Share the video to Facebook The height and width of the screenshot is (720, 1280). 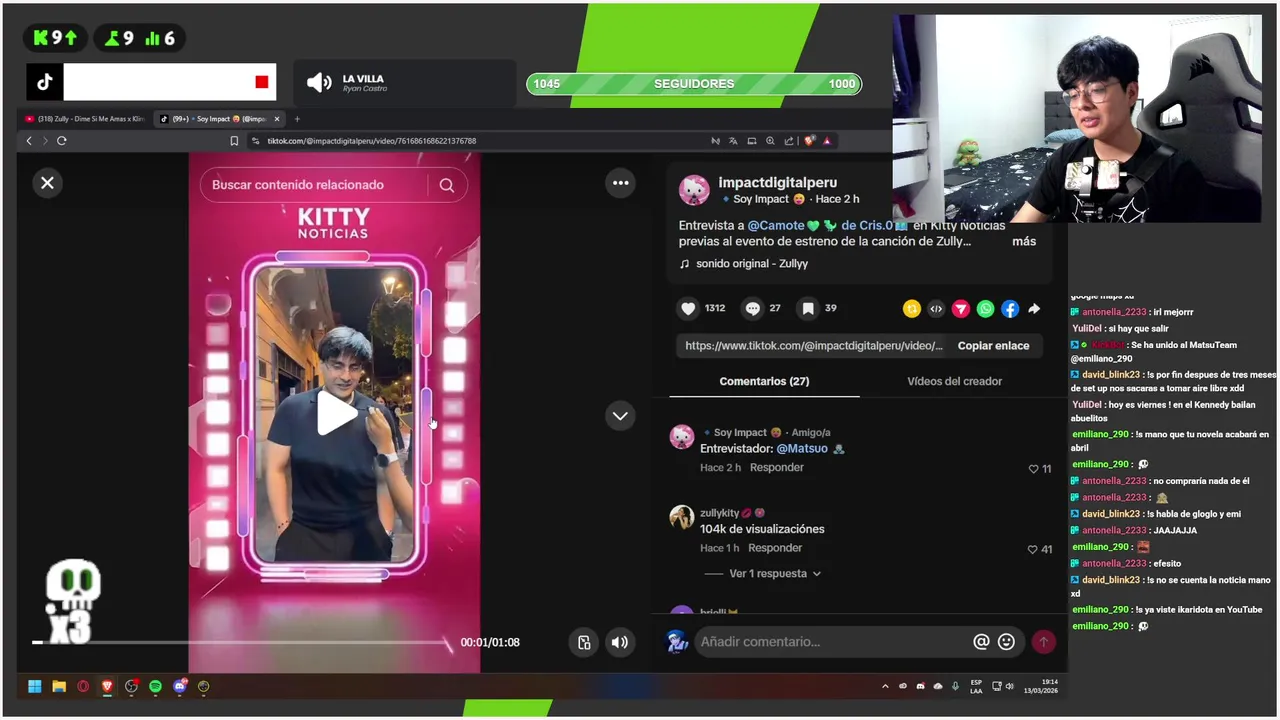pos(1010,309)
